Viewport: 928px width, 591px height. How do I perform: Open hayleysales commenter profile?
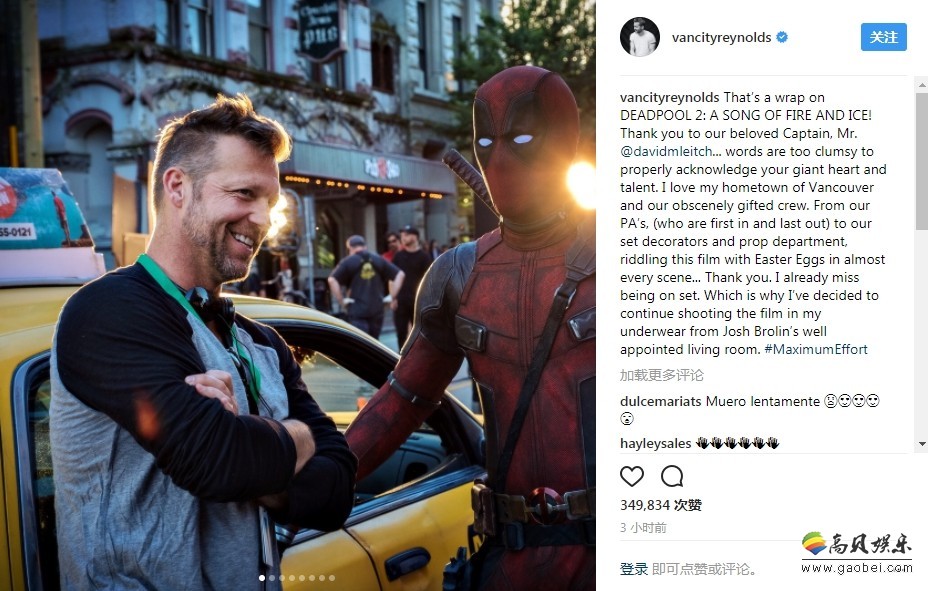point(655,443)
